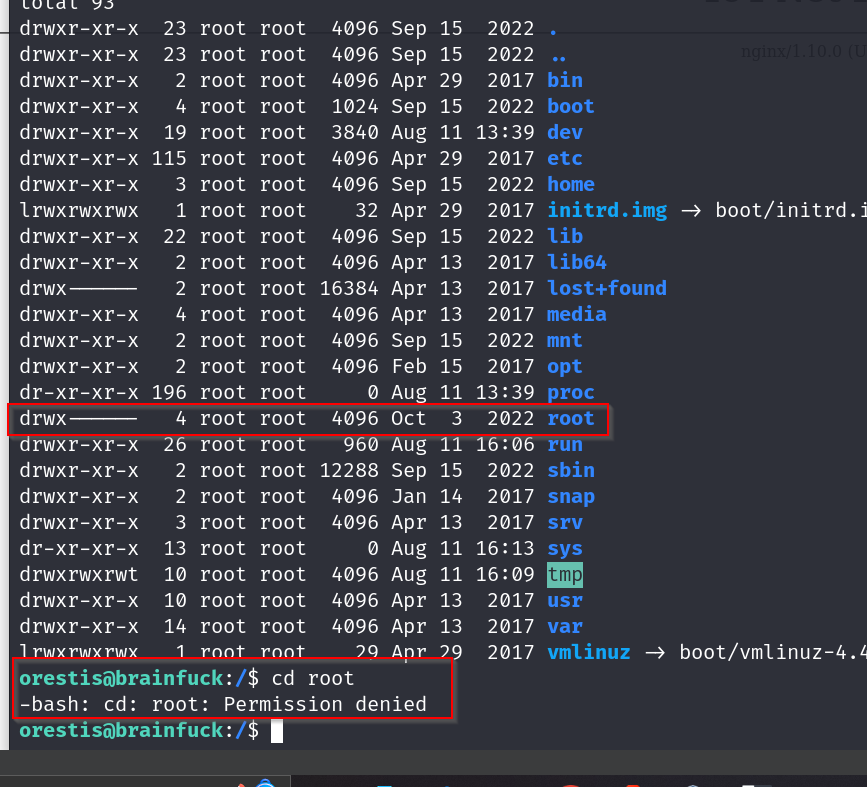The width and height of the screenshot is (867, 787).
Task: Click the sbin directory entry
Action: [571, 470]
